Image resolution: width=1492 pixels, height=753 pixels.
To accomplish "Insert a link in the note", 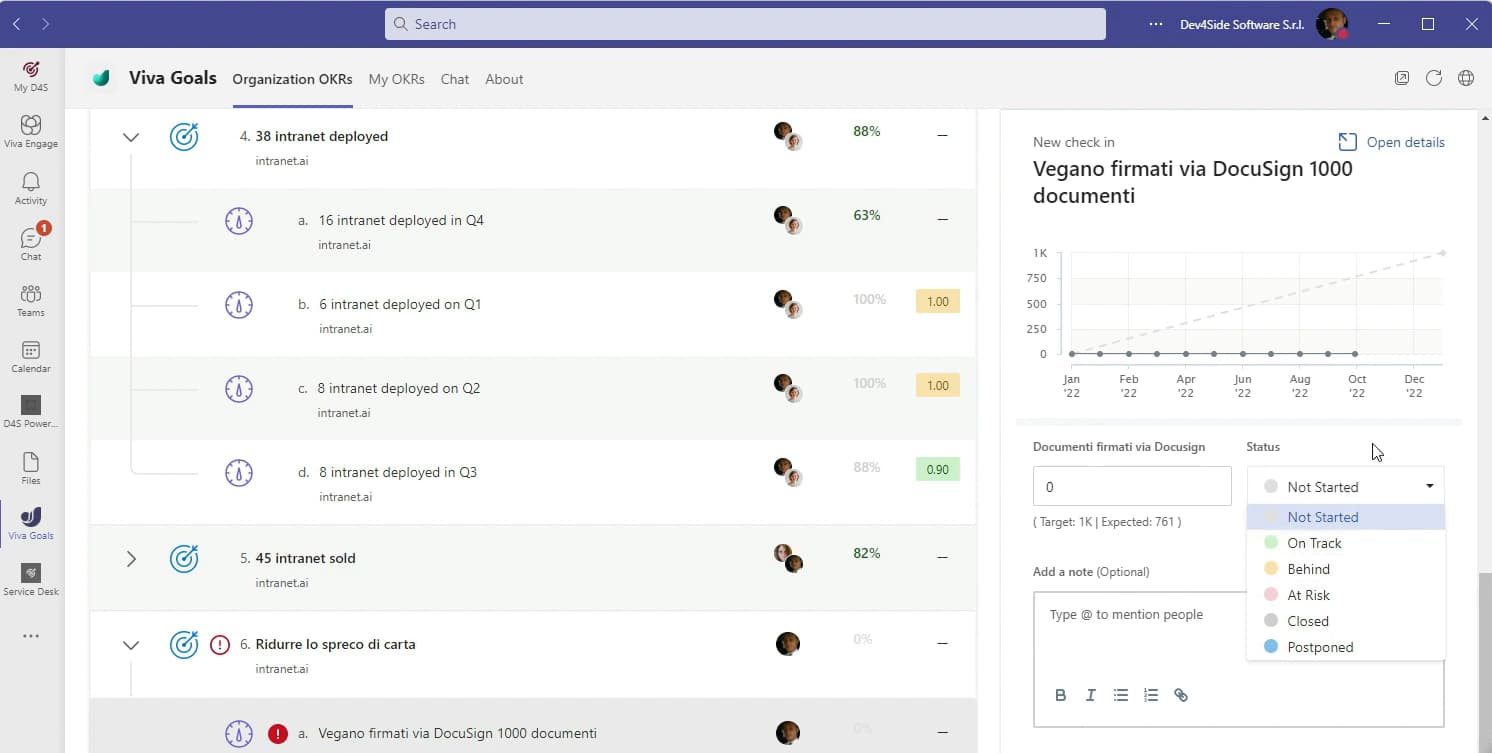I will point(1181,695).
